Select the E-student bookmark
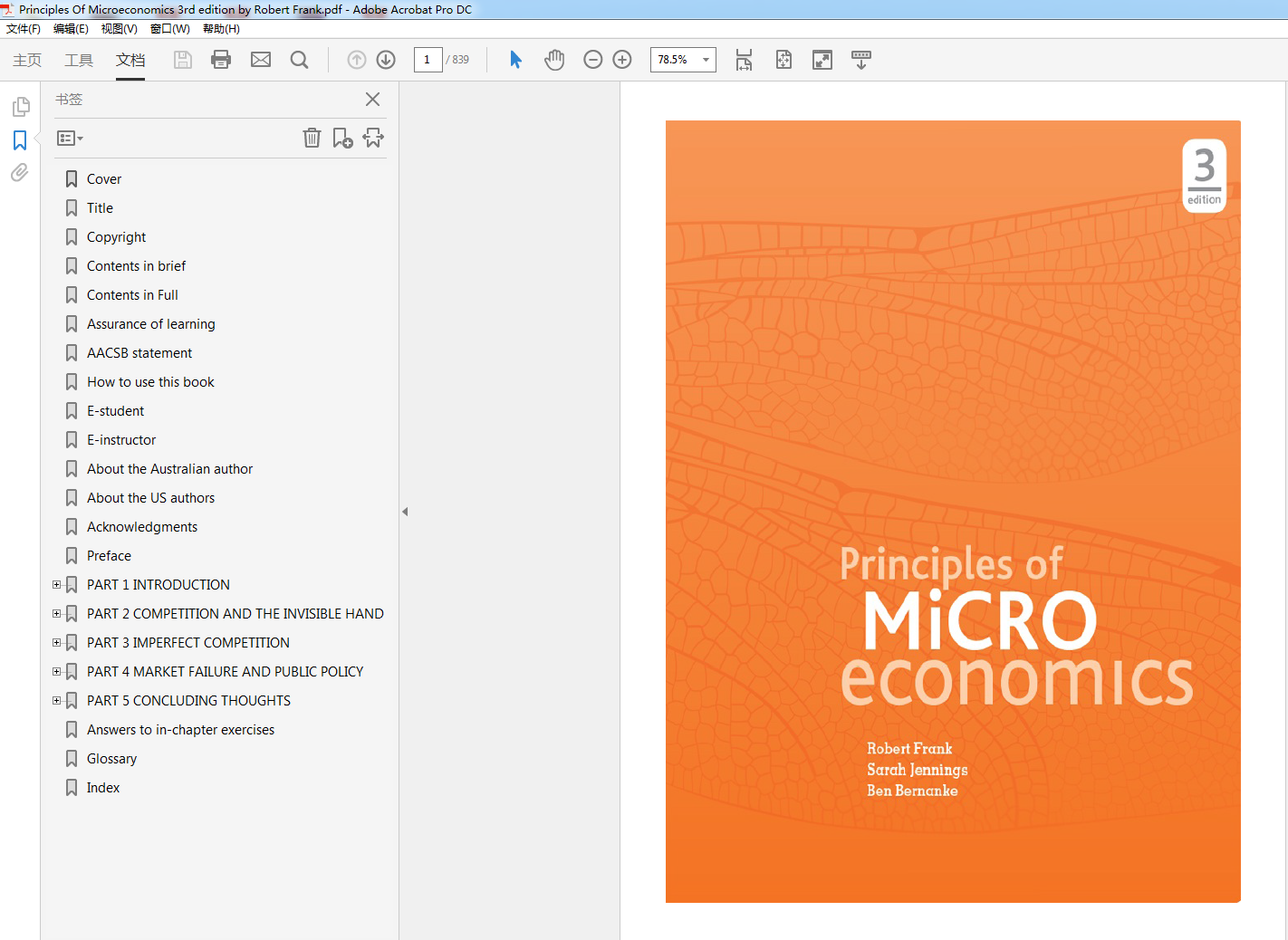Viewport: 1288px width, 940px height. coord(115,411)
